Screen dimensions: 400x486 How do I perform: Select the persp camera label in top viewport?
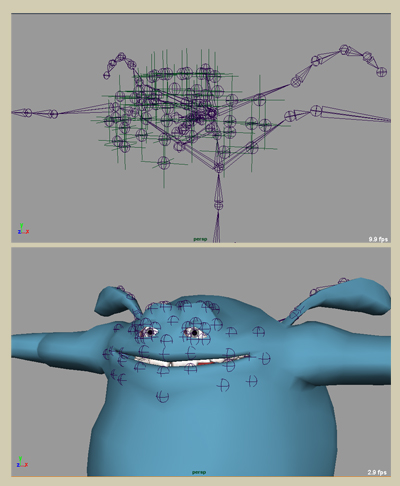[200, 239]
